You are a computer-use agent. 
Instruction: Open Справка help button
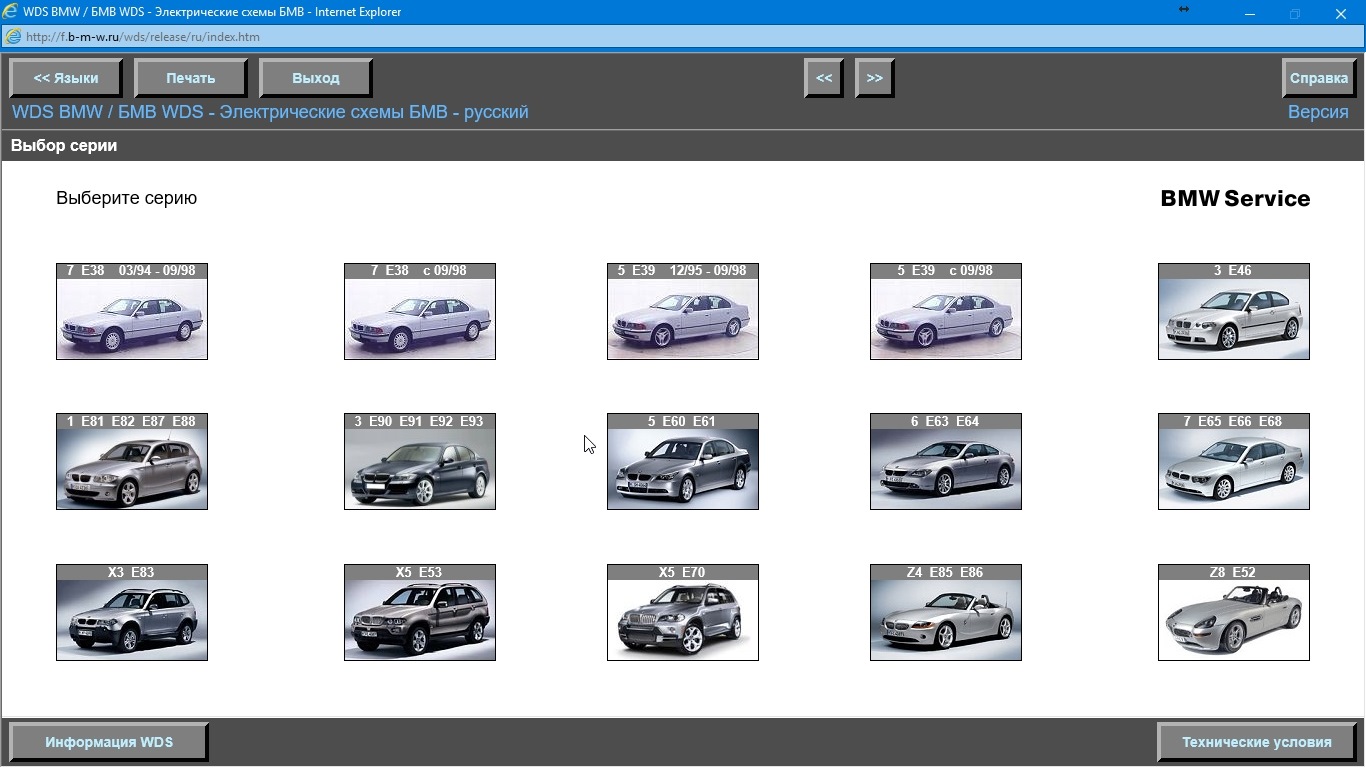(x=1319, y=78)
